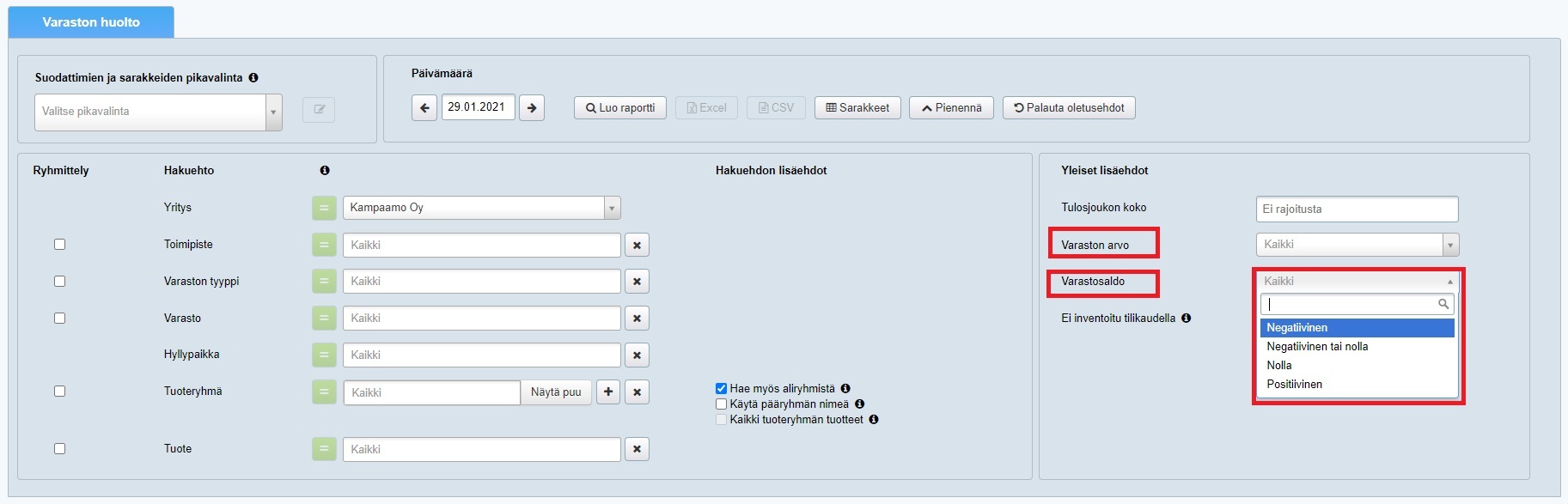Expand the Kampaamo Oy company dropdown
This screenshot has width=1568, height=504.
click(x=481, y=208)
